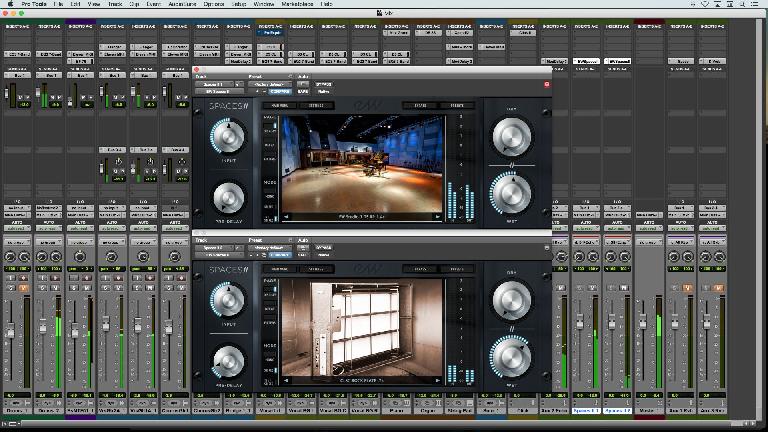Open the Preset dropdown in upper plug-in header

(x=269, y=84)
